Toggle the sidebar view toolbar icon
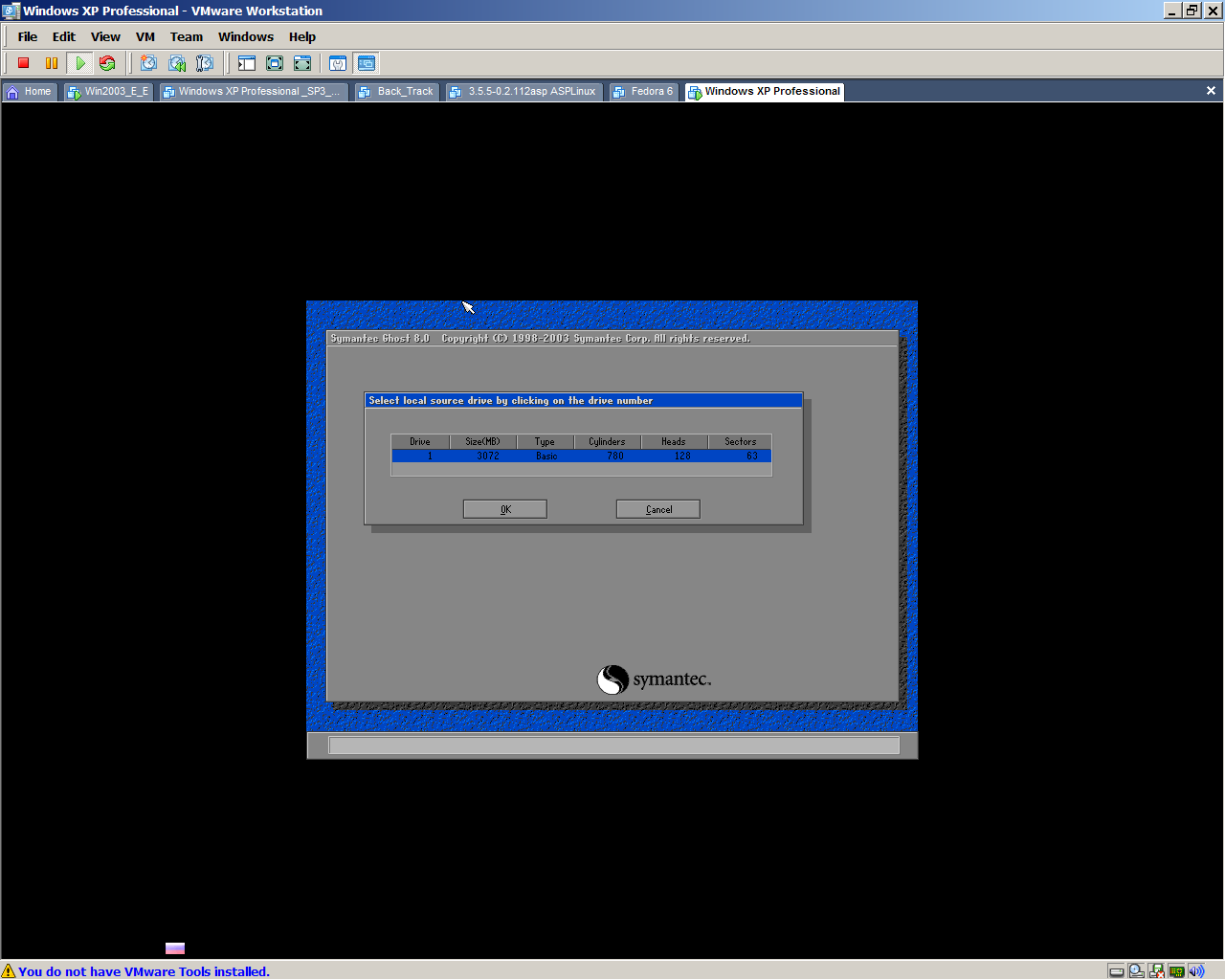 tap(247, 63)
